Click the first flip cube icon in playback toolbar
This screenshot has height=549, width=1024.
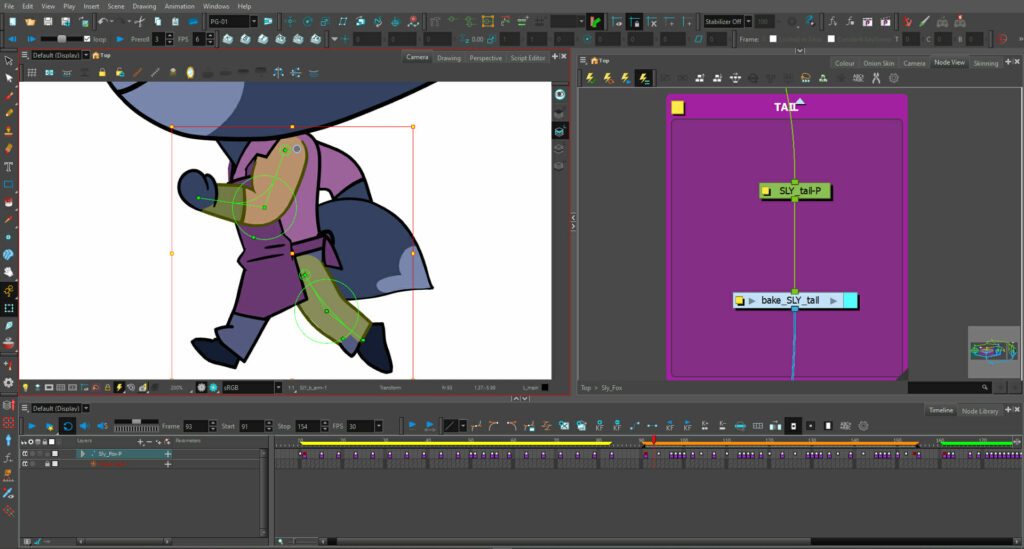[227, 39]
